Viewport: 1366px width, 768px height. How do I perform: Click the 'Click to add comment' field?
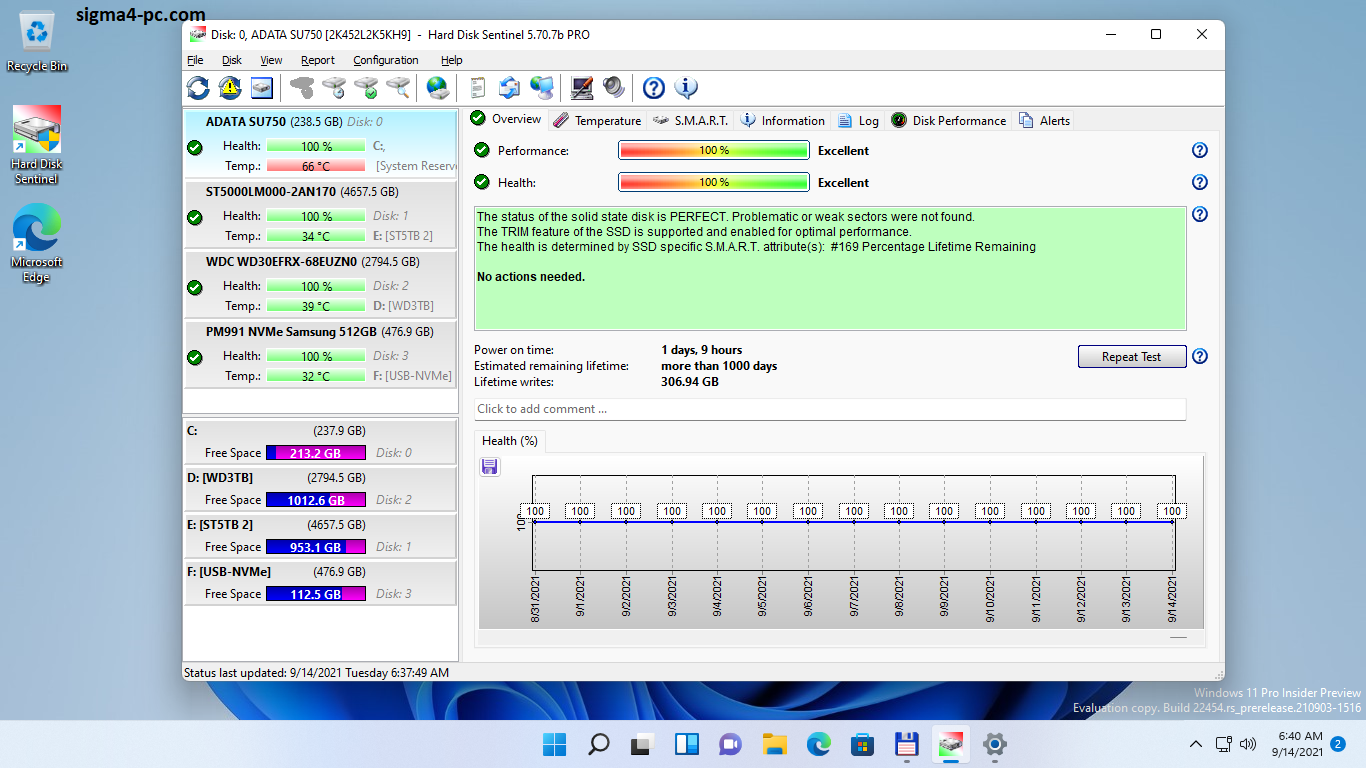(830, 409)
